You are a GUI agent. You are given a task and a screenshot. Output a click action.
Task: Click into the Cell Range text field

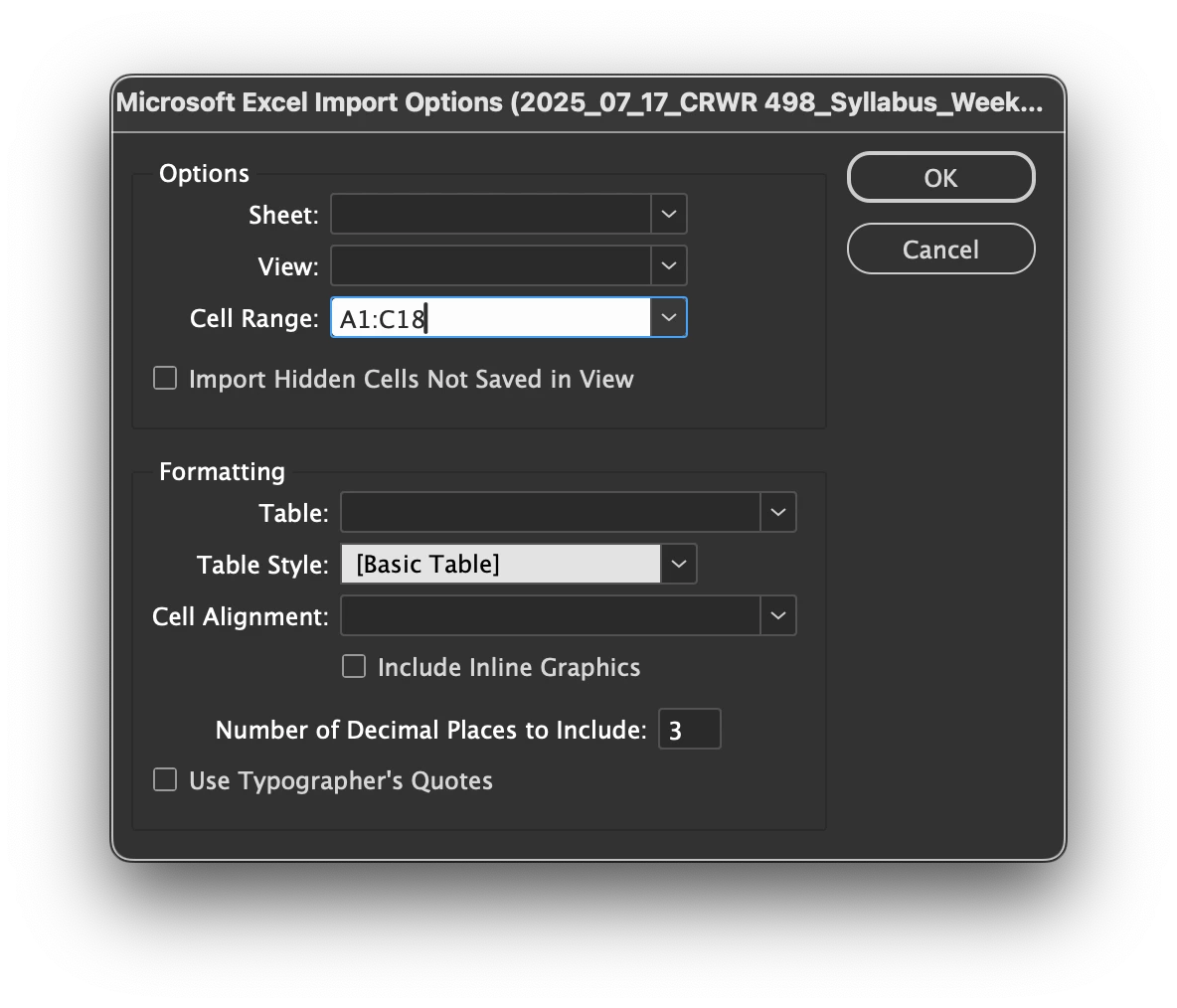(x=491, y=317)
